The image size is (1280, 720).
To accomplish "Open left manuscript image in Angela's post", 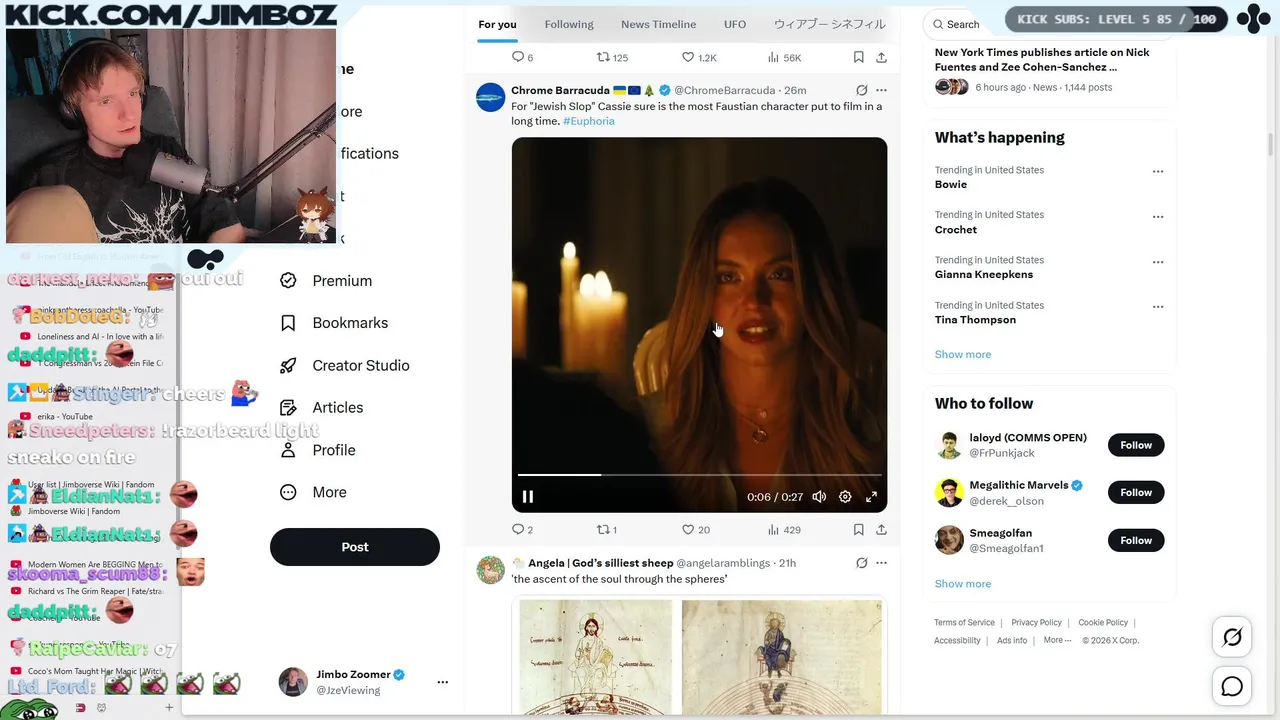I will click(x=595, y=658).
